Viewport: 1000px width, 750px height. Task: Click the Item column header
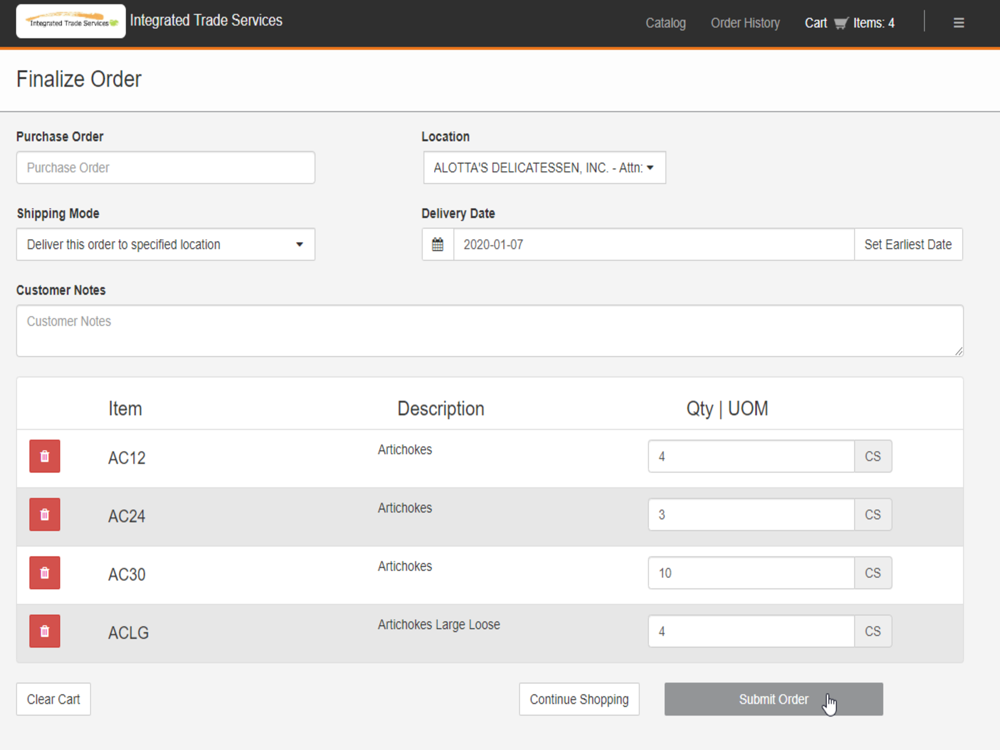pyautogui.click(x=125, y=408)
